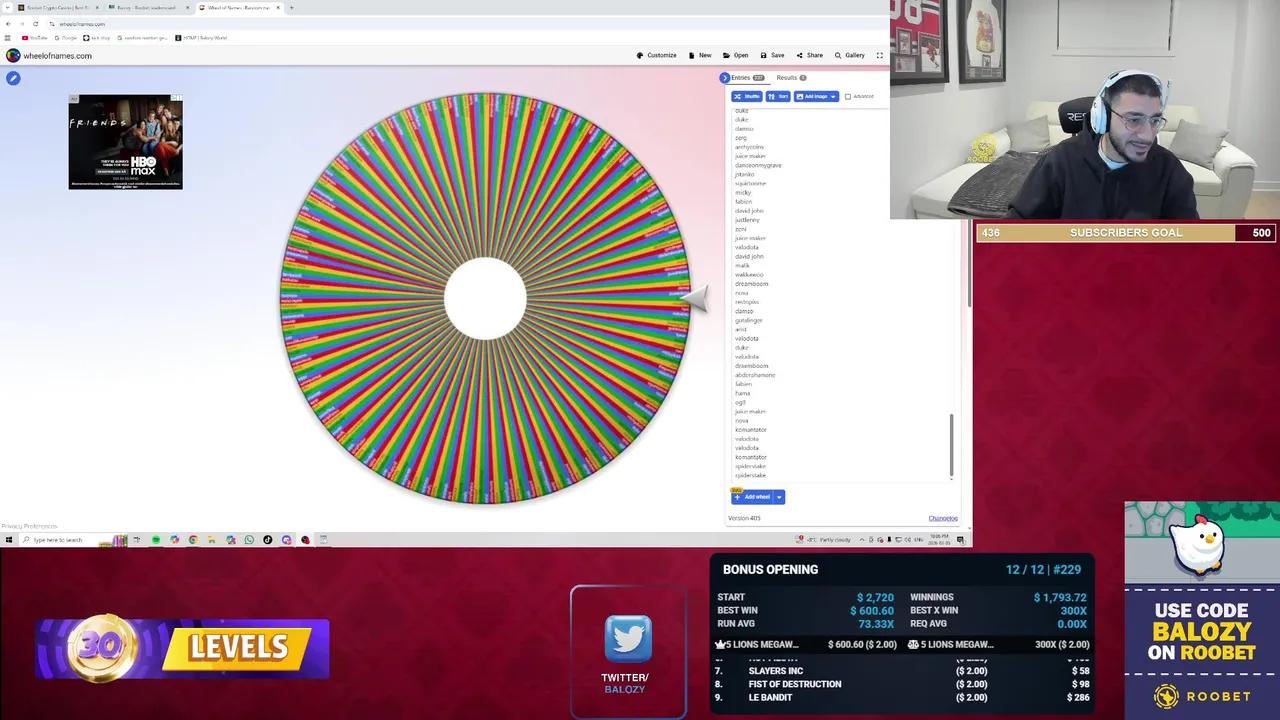This screenshot has height=720, width=1280.
Task: Open File Explorer from the taskbar
Action: click(212, 540)
